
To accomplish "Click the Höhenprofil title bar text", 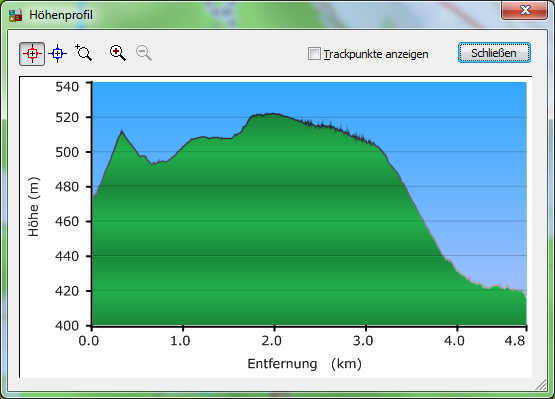I will pos(61,15).
